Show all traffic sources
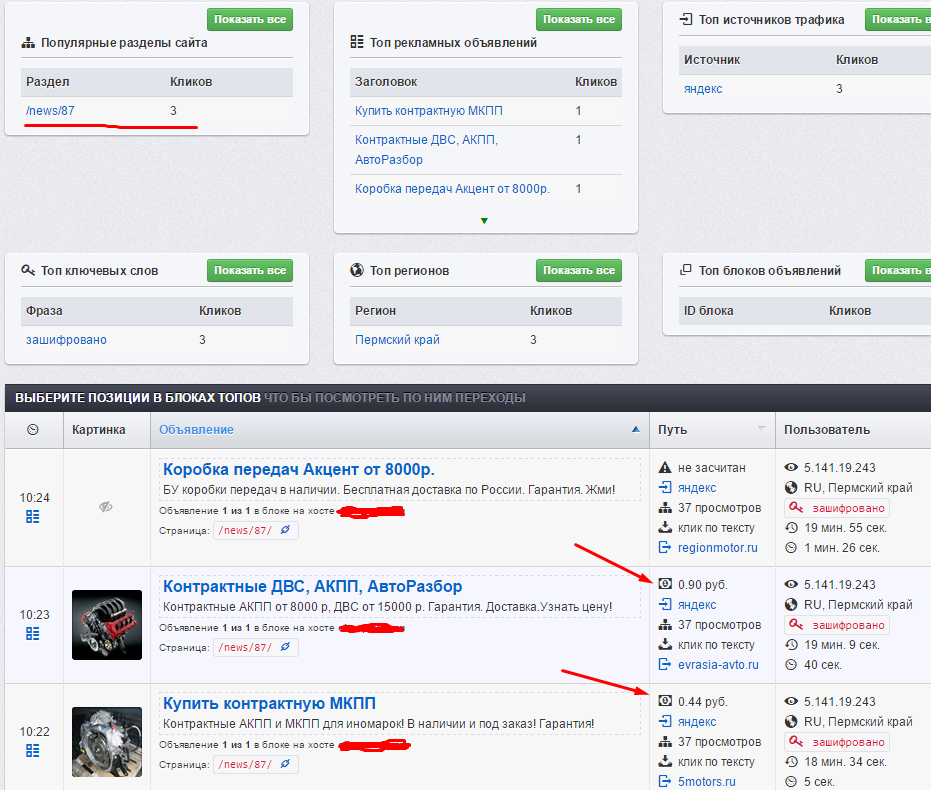 click(x=898, y=20)
